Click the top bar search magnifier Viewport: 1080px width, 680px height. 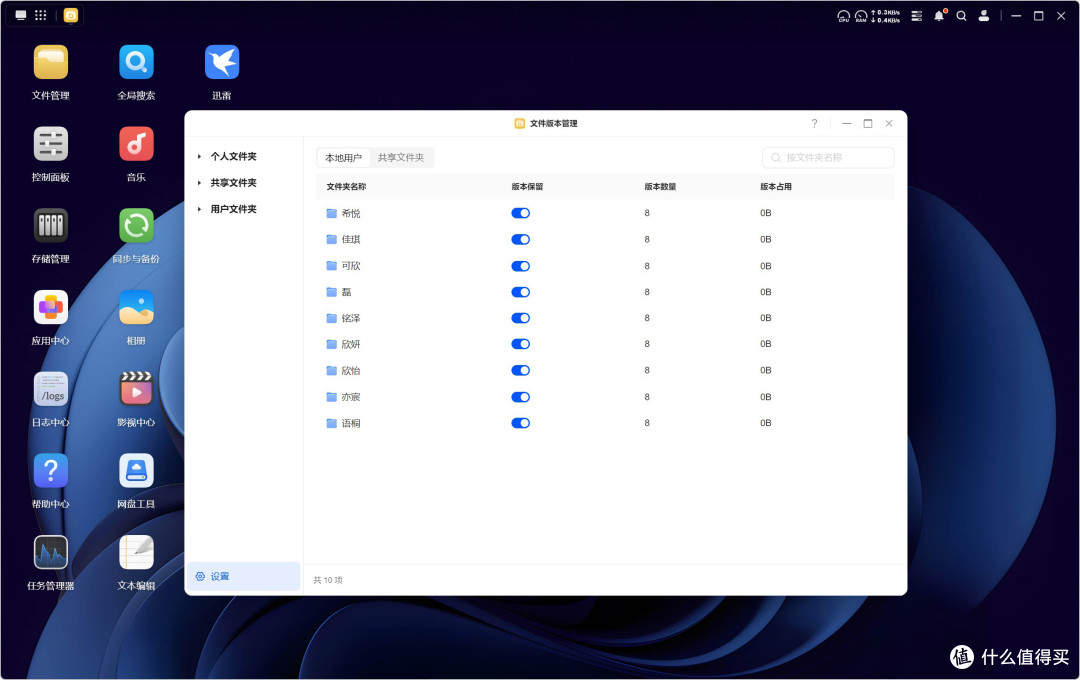pyautogui.click(x=962, y=16)
